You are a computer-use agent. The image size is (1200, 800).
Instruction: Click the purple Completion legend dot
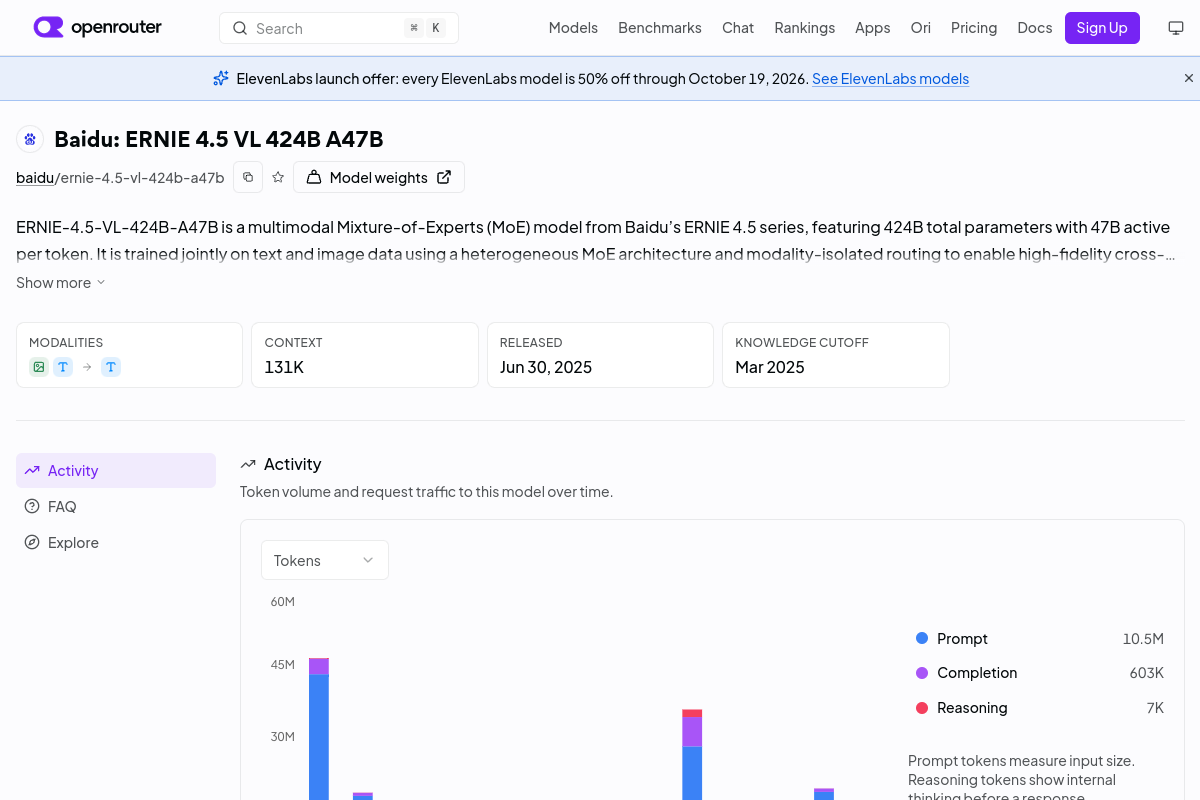pos(922,673)
